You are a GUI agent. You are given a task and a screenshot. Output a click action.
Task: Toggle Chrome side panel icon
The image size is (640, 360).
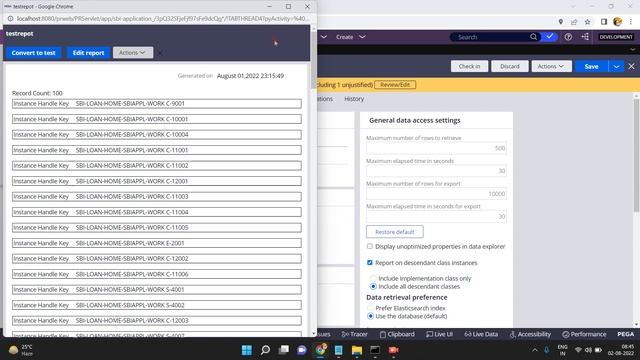(604, 22)
